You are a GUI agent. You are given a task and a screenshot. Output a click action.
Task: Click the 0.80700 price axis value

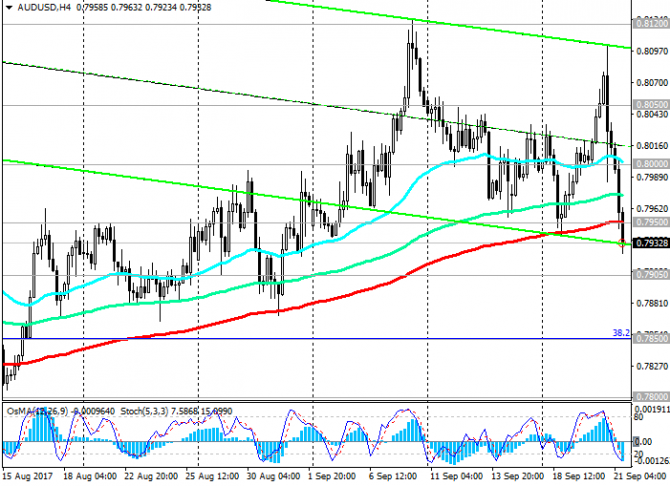point(652,82)
